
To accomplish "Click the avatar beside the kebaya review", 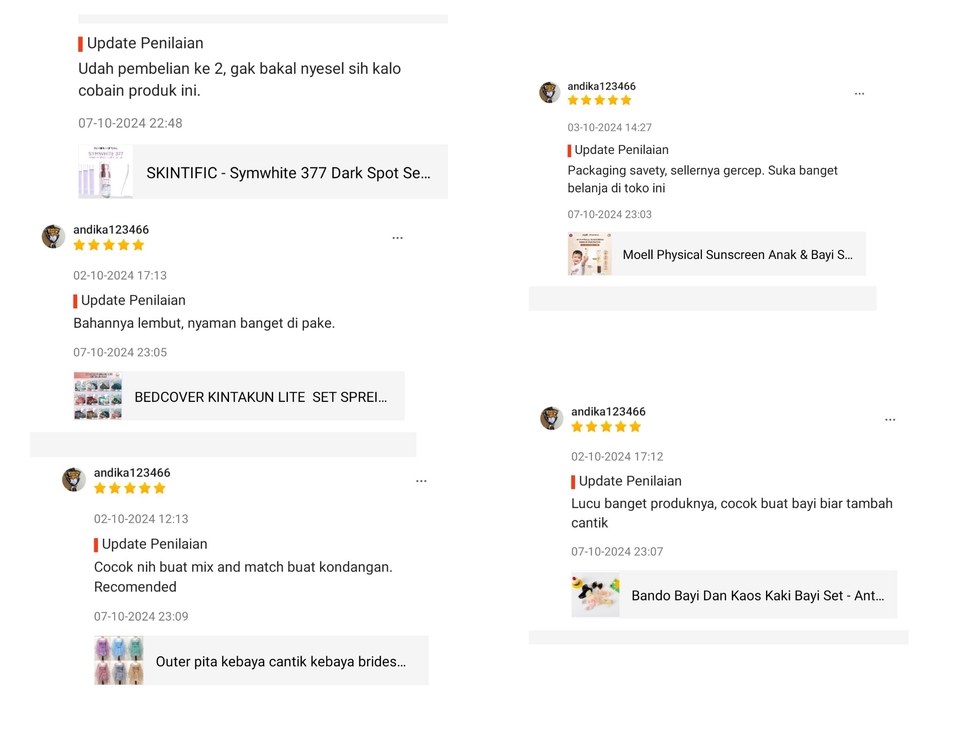I will (74, 480).
